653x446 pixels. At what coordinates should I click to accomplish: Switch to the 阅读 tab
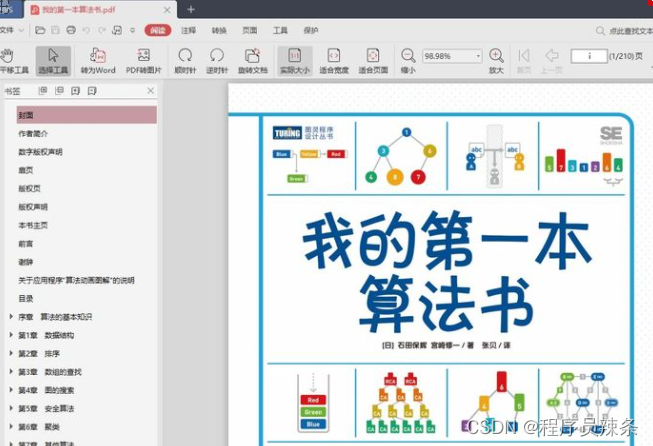tap(158, 30)
